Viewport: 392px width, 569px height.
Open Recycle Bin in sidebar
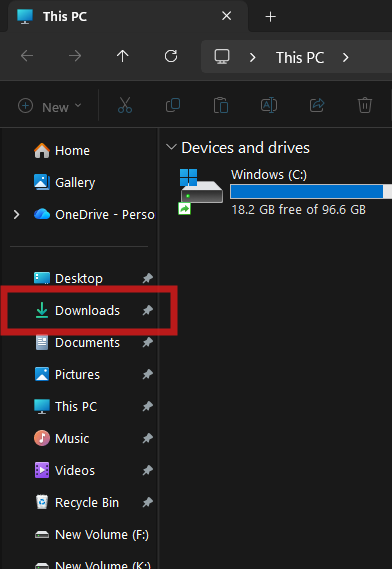(x=77, y=502)
